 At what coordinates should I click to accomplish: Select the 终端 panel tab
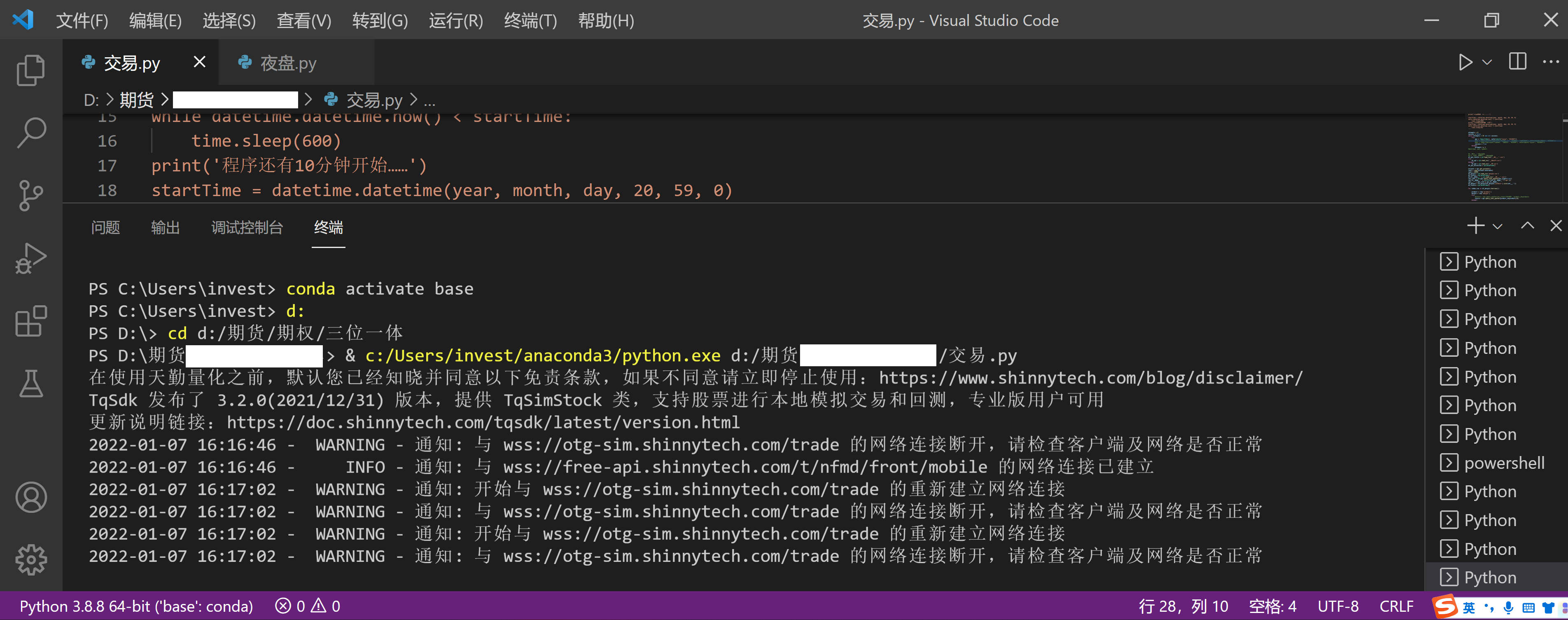click(x=328, y=227)
